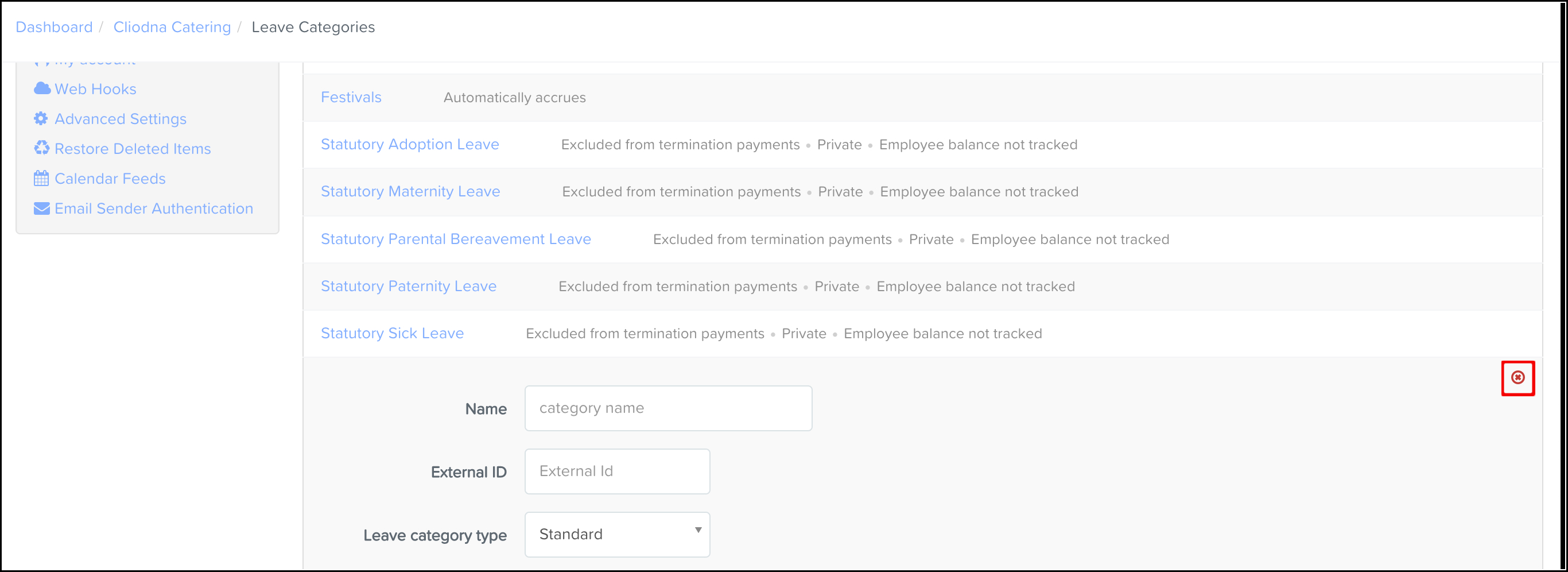Navigate to Calendar Feeds

(110, 179)
